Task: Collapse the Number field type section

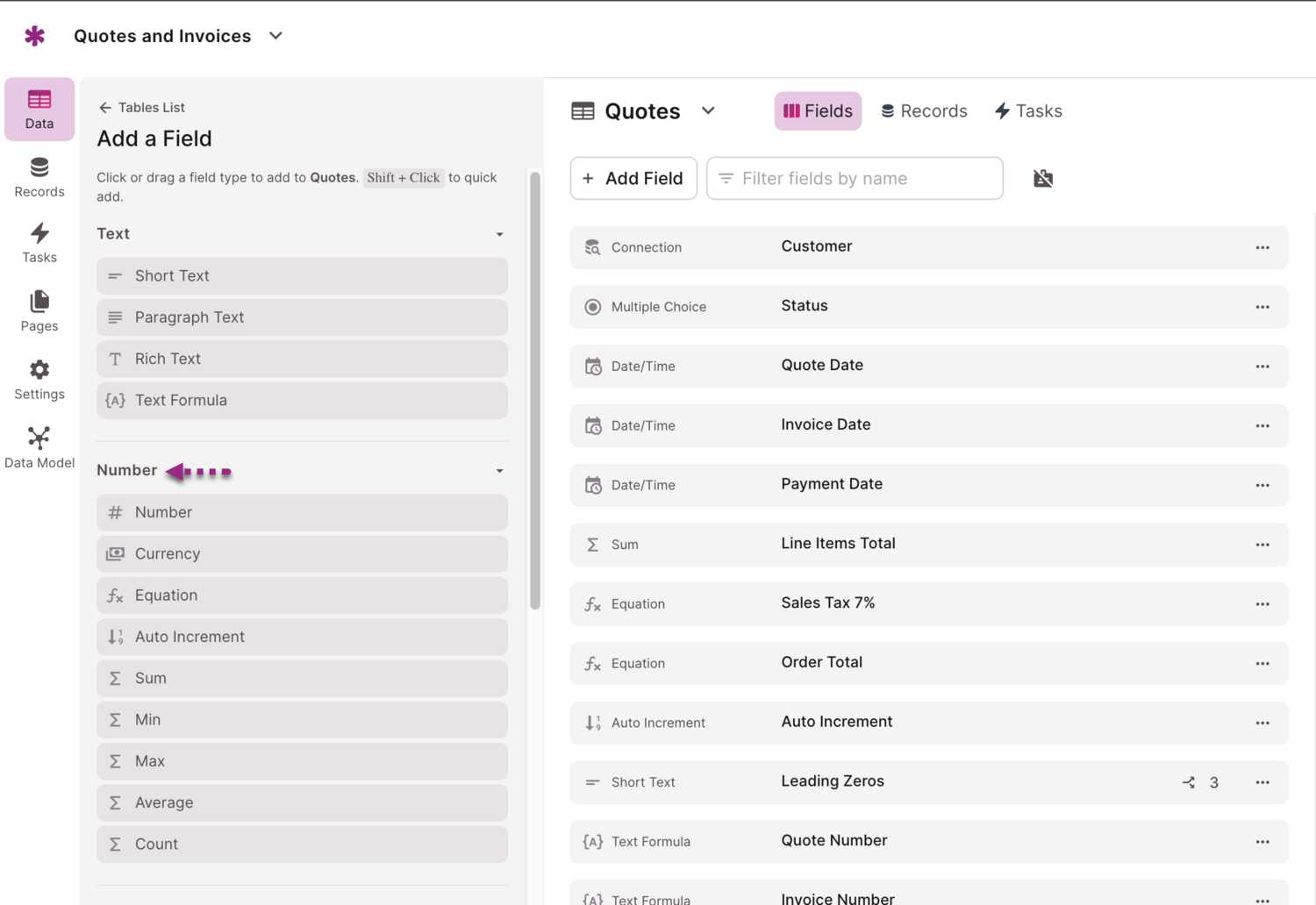Action: (499, 470)
